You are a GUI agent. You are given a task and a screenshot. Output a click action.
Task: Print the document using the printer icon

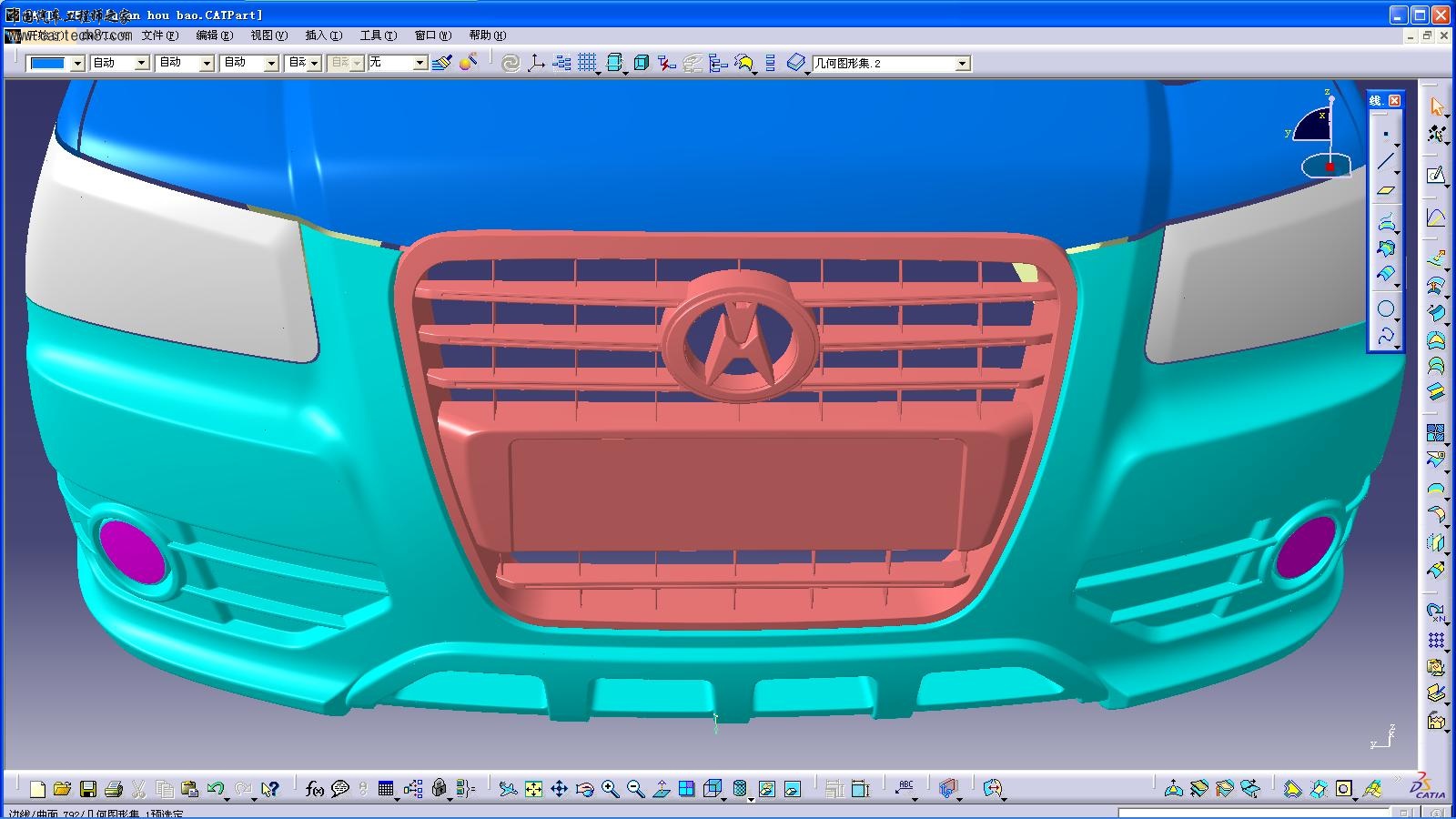point(114,789)
